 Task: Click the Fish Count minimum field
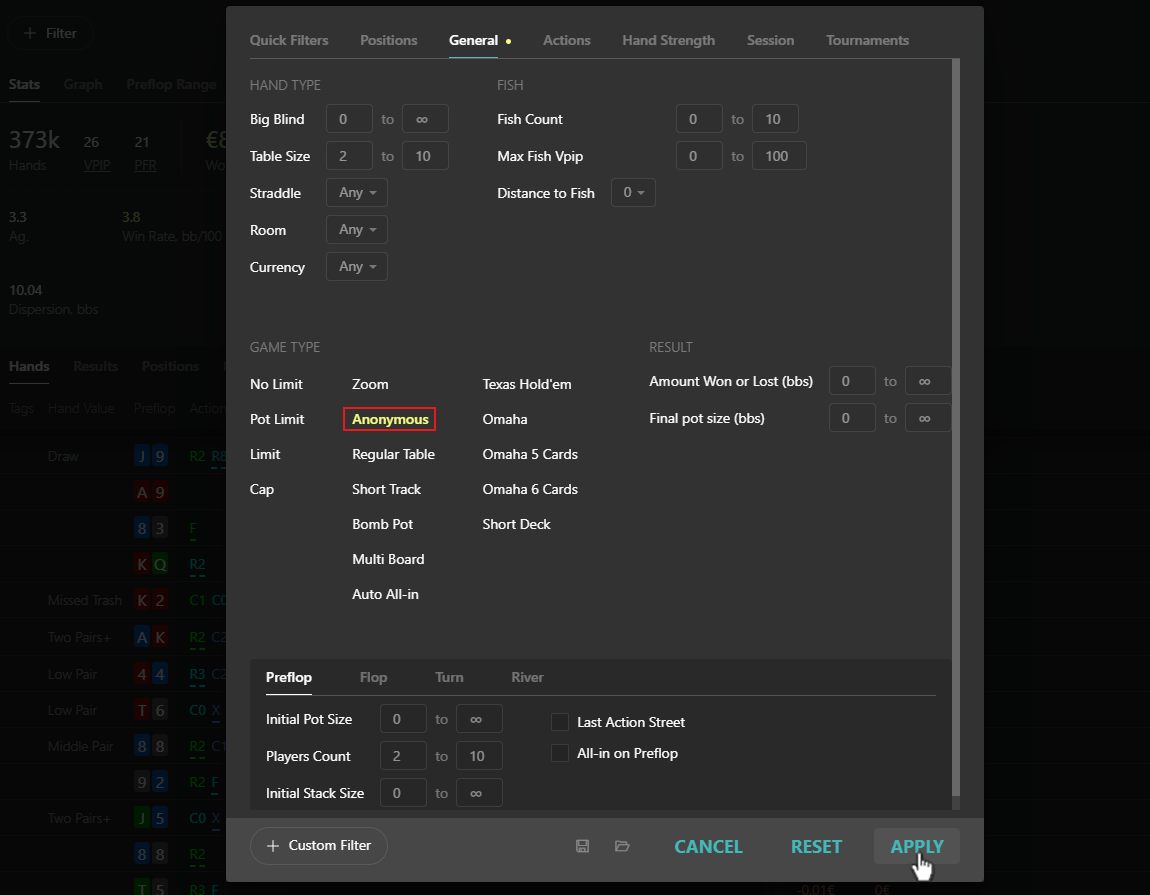tap(699, 119)
